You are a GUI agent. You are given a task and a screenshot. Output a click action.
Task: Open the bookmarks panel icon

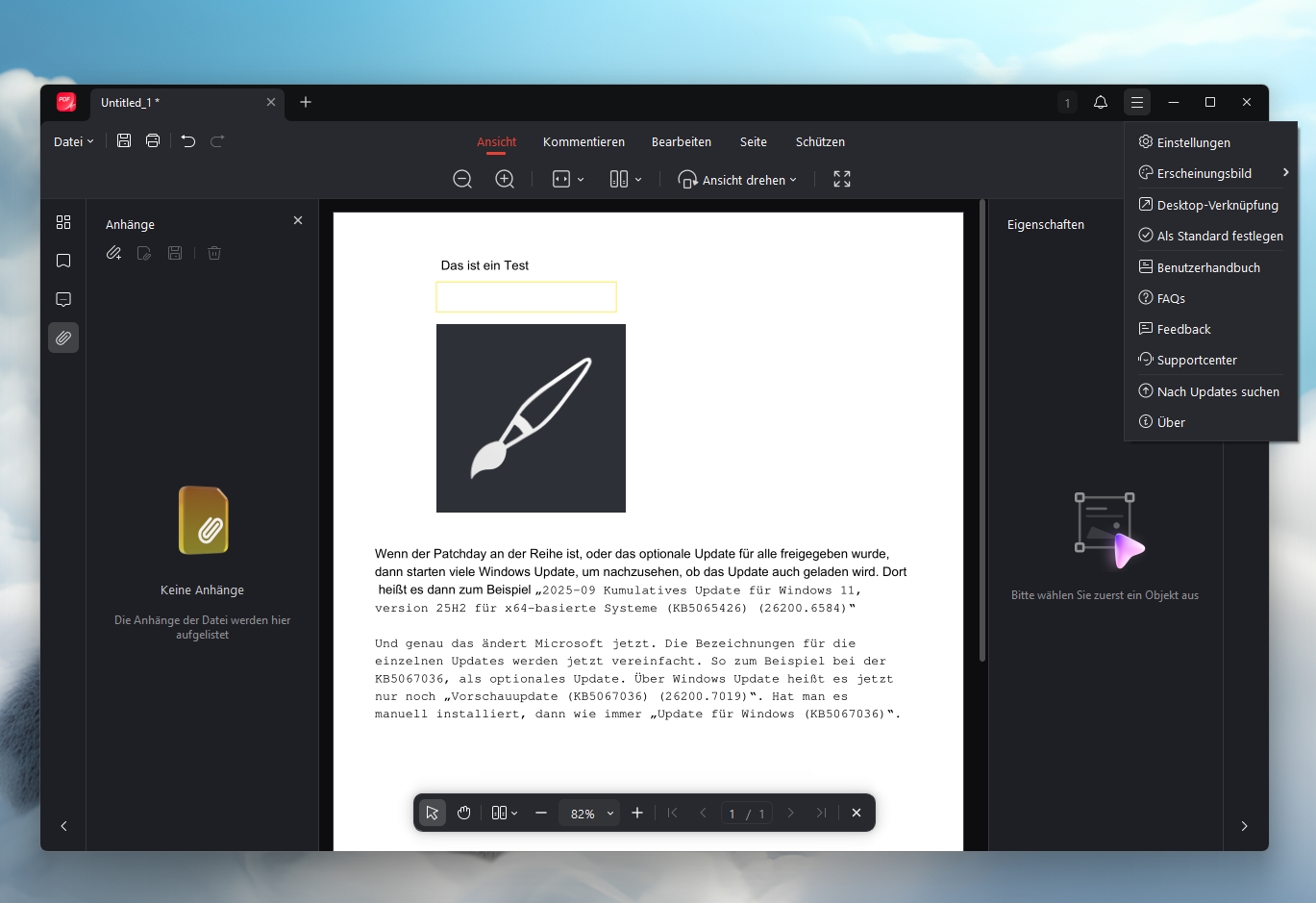tap(63, 261)
